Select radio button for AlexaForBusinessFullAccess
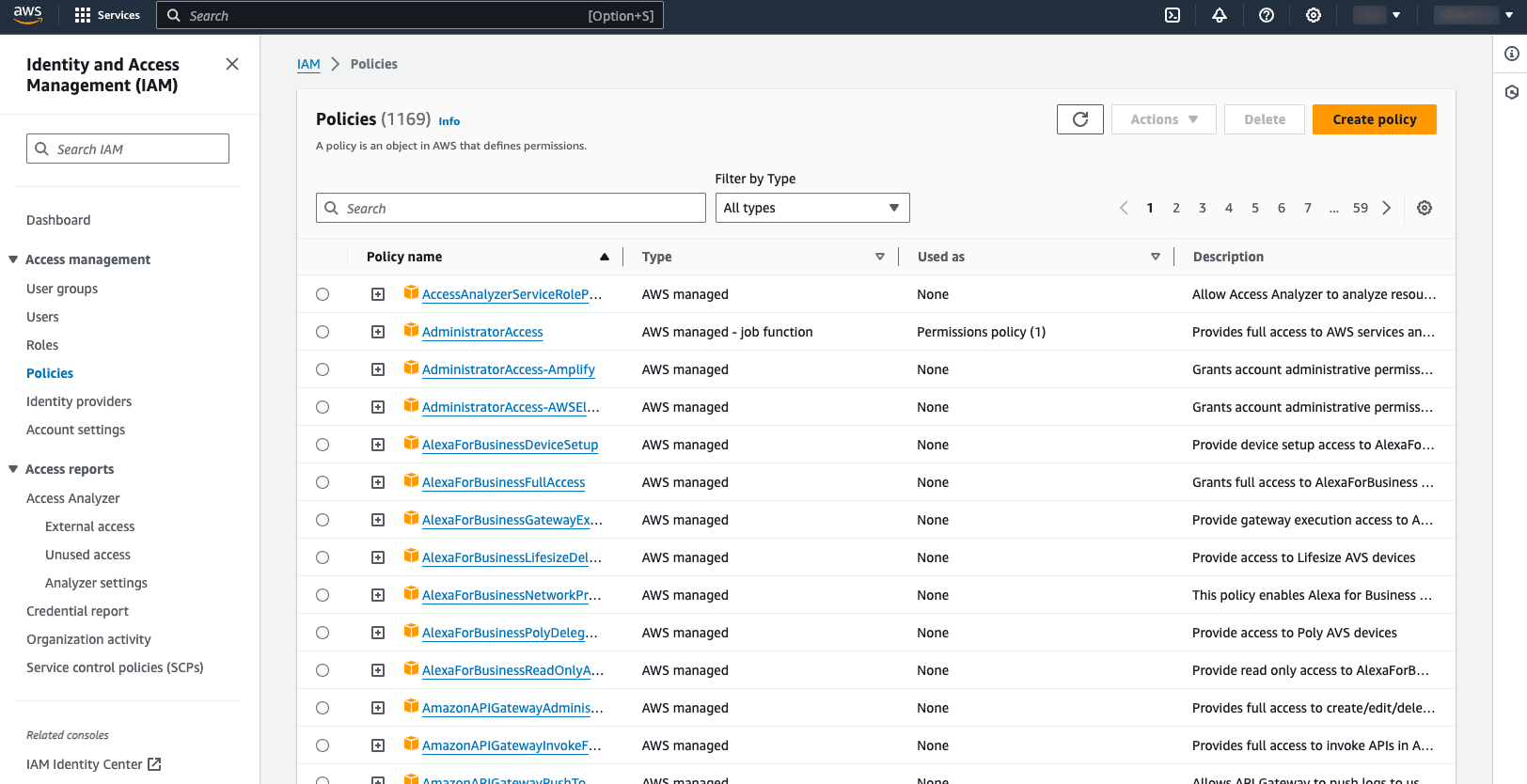 tap(323, 482)
